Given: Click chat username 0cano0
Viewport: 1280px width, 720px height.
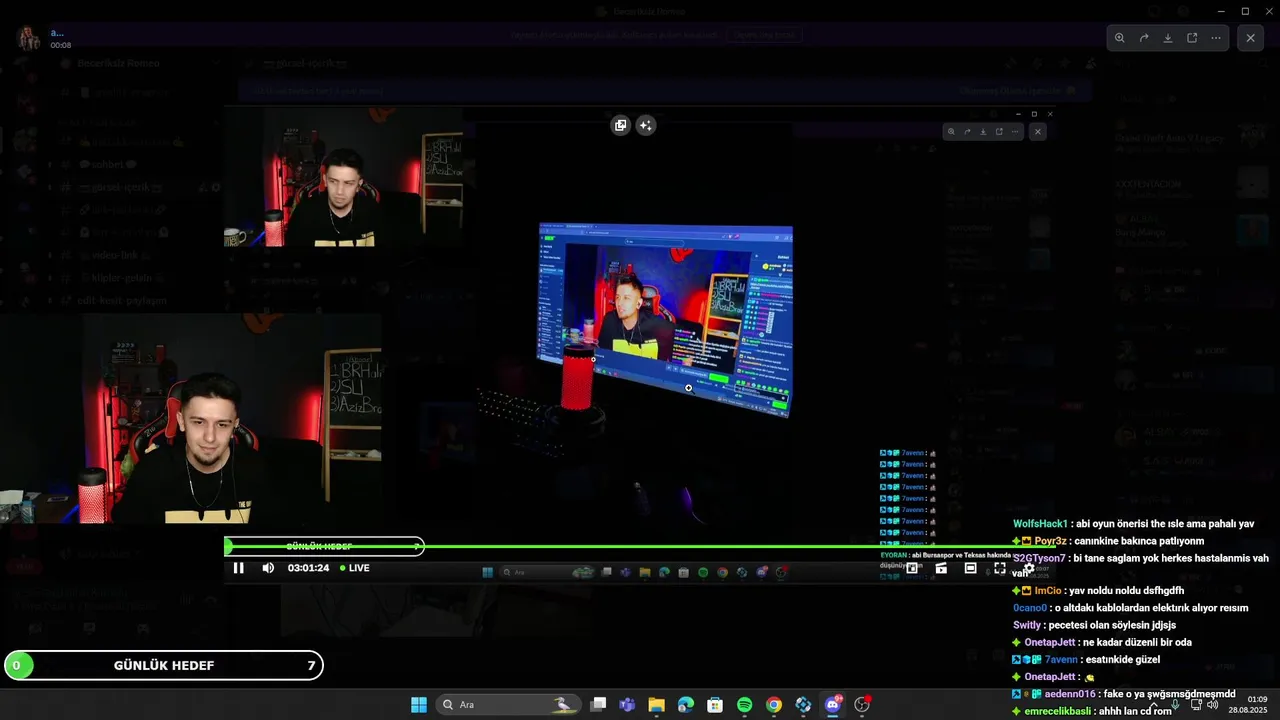Looking at the screenshot, I should (x=1030, y=608).
